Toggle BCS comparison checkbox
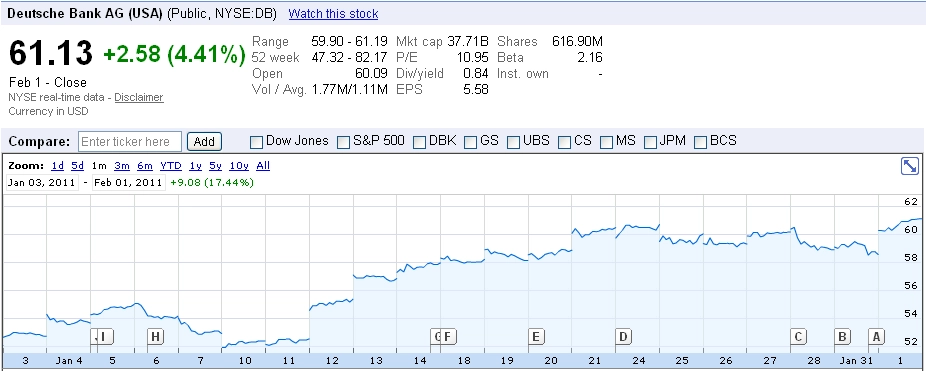 tap(701, 142)
